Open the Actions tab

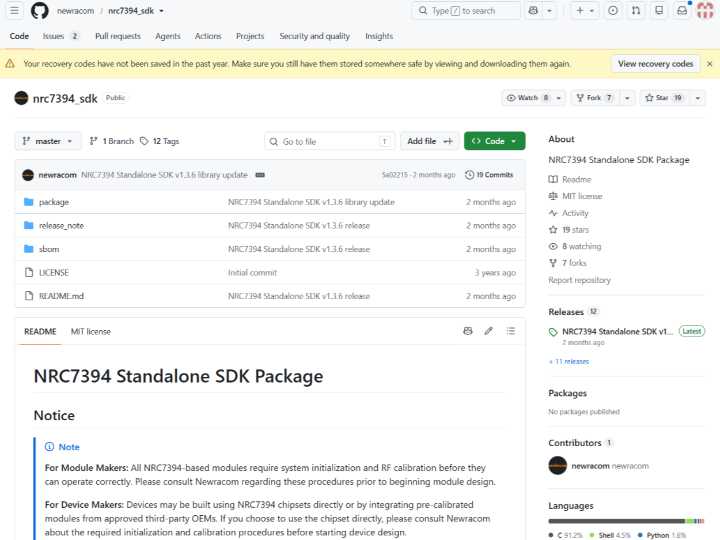(x=208, y=36)
